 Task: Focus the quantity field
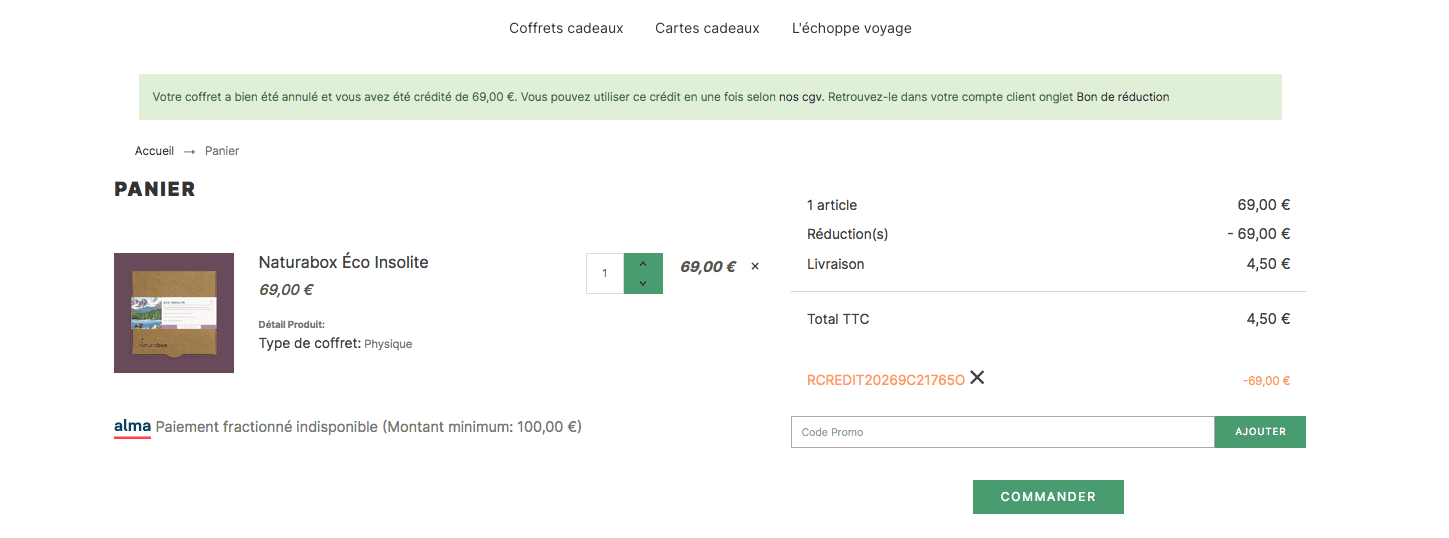click(605, 273)
